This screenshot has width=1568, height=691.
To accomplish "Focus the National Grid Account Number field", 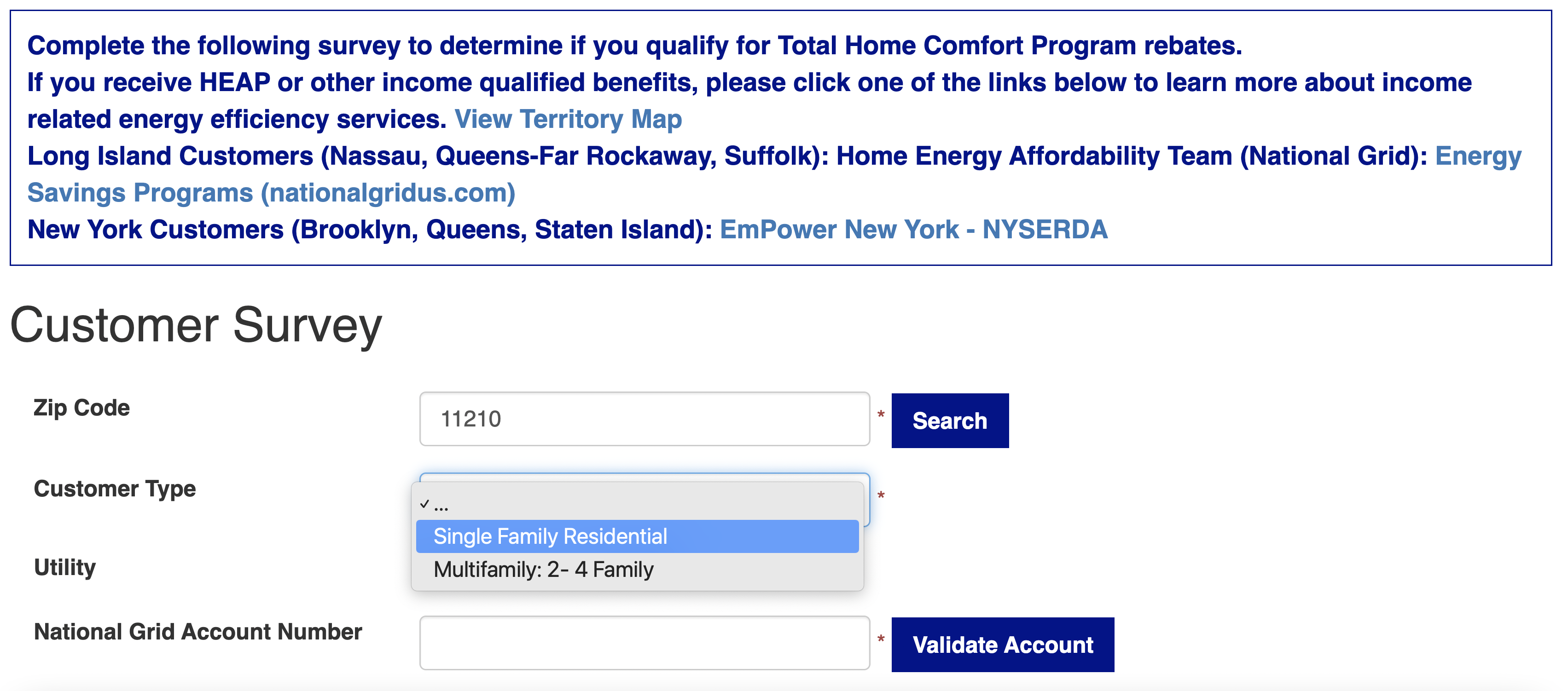I will click(x=644, y=643).
